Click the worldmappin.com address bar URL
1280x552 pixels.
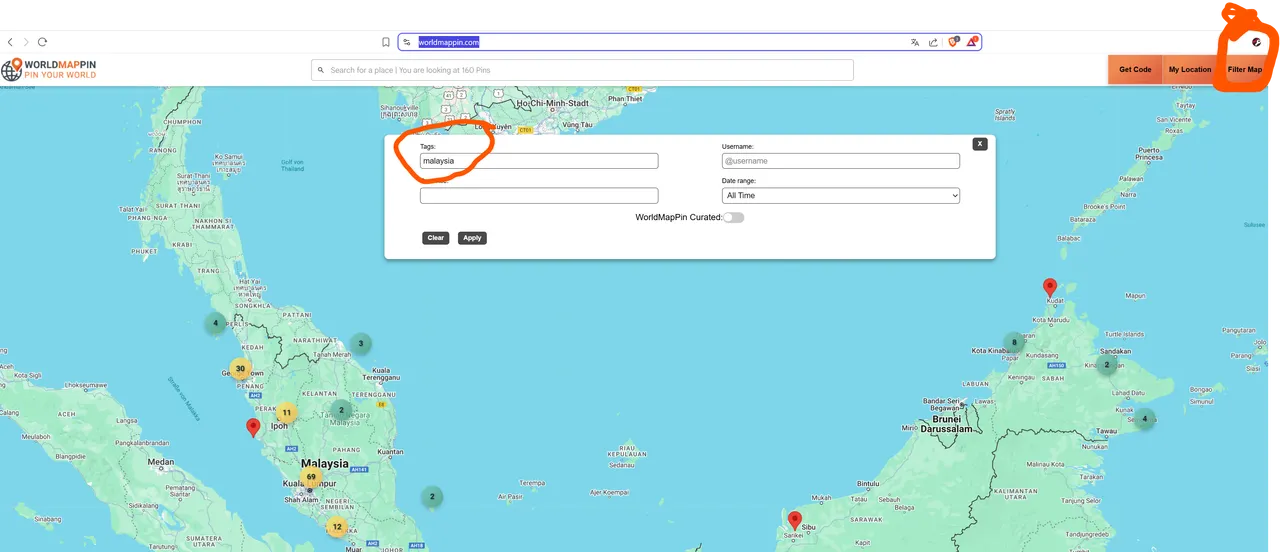coord(449,42)
